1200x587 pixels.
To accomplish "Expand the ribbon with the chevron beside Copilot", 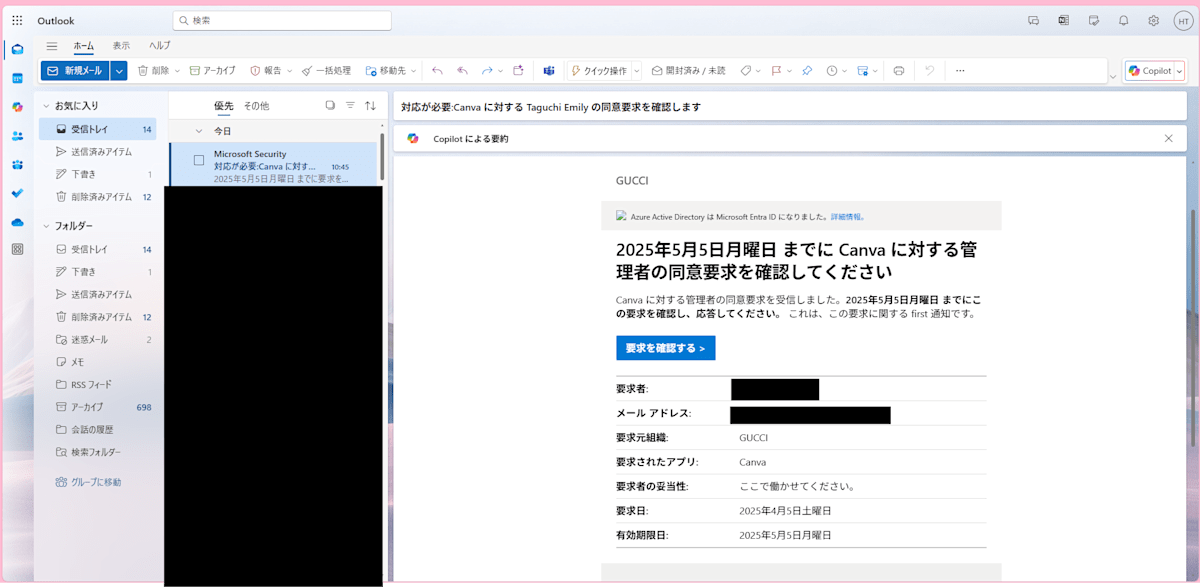I will pos(1113,77).
